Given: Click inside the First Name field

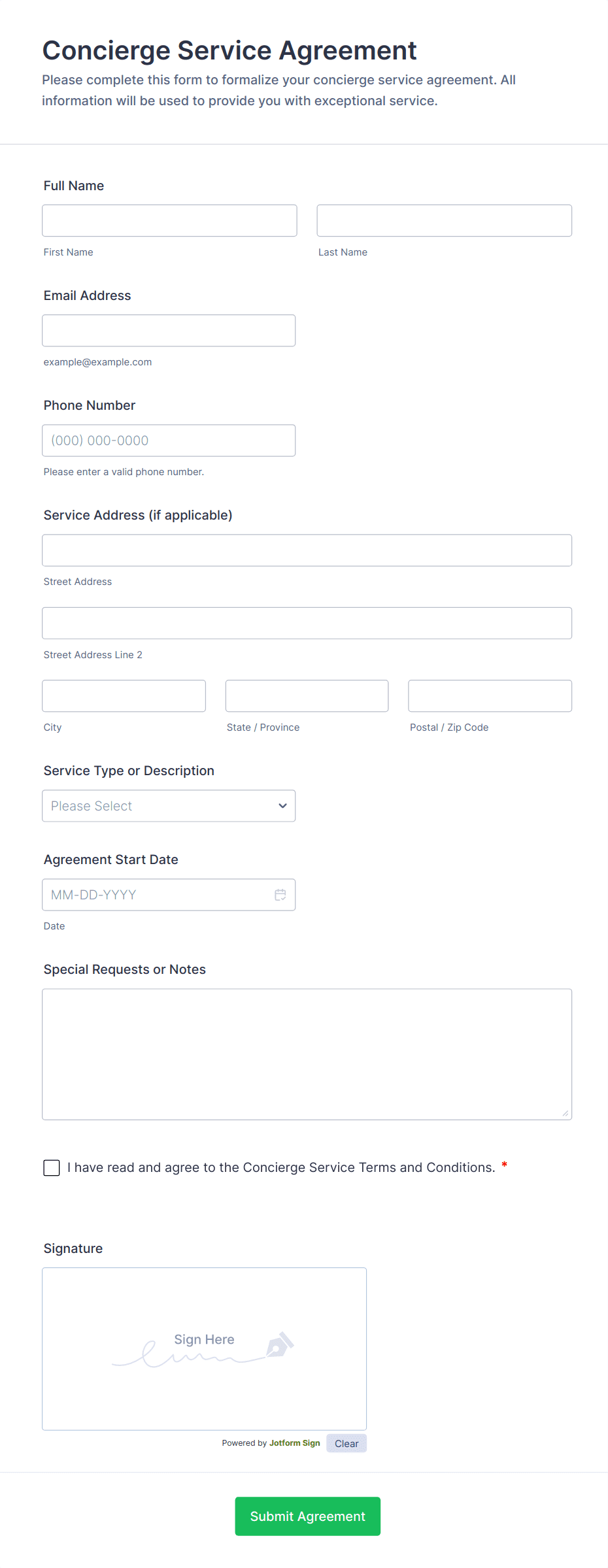Looking at the screenshot, I should pos(169,220).
